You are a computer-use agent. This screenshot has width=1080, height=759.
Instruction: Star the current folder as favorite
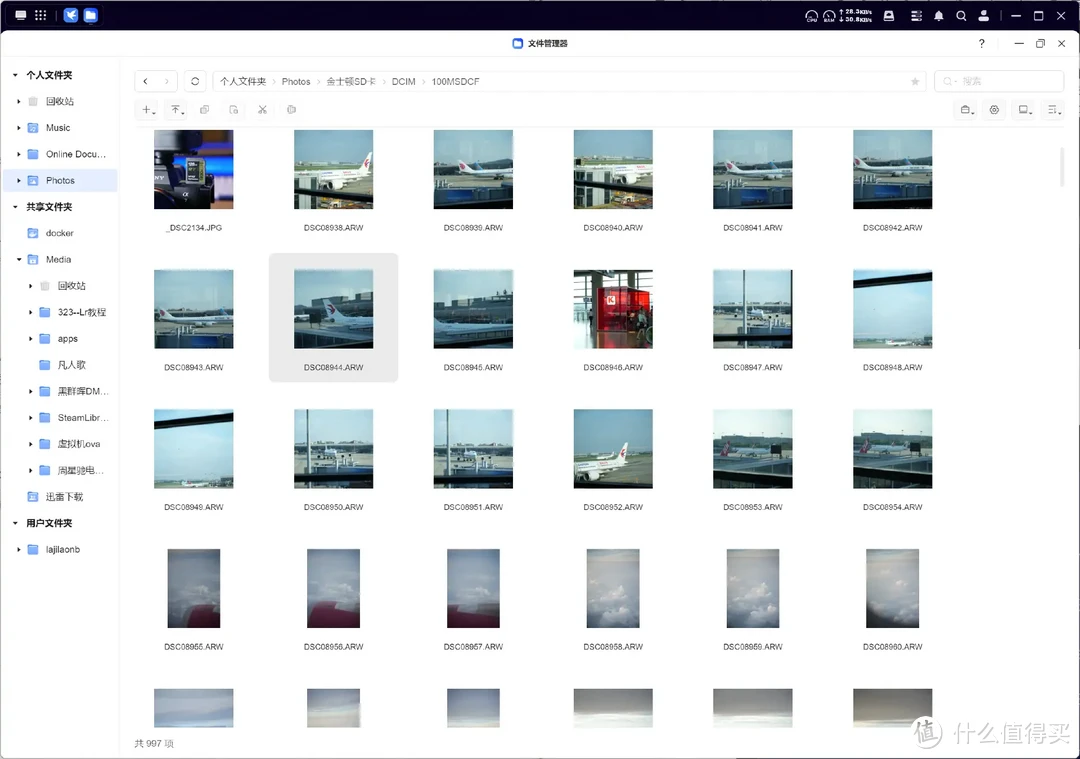click(914, 82)
